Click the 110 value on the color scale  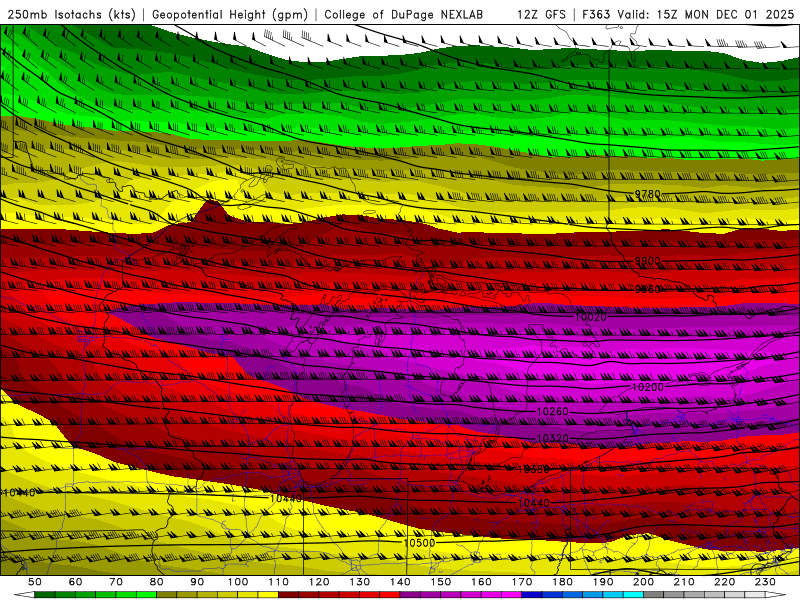(x=279, y=582)
